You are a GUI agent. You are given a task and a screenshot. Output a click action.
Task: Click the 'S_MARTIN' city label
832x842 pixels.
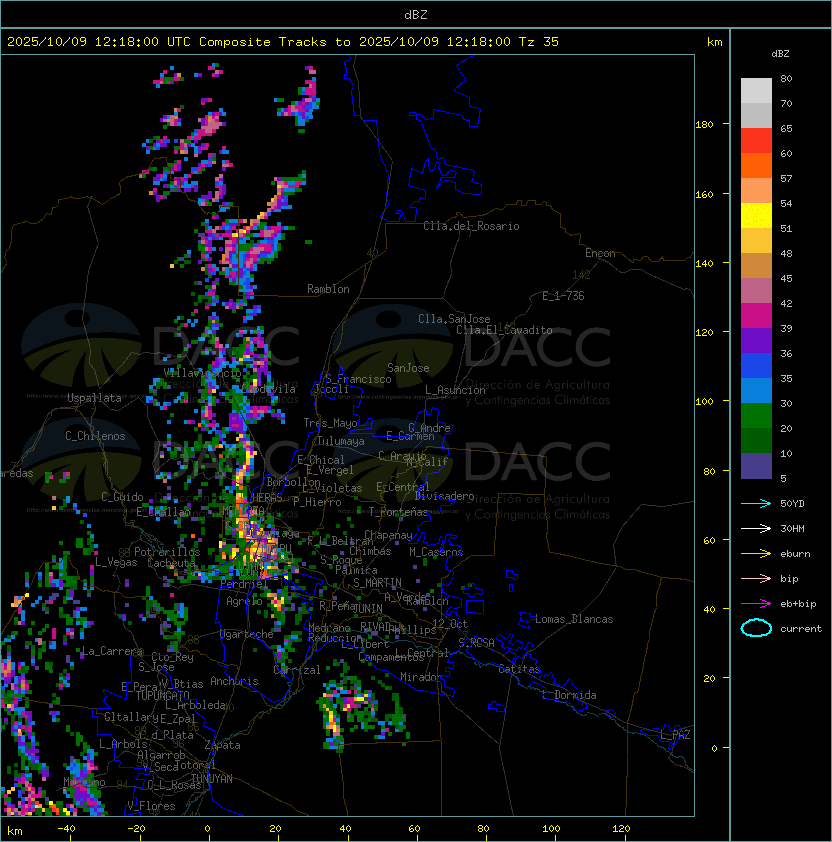377,583
